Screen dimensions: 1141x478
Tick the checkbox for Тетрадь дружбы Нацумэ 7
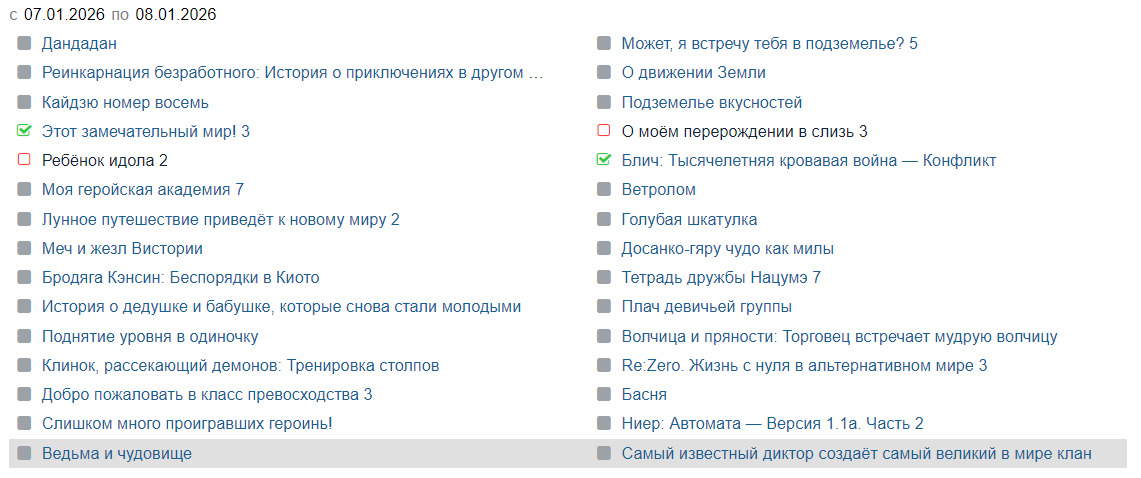[x=604, y=278]
